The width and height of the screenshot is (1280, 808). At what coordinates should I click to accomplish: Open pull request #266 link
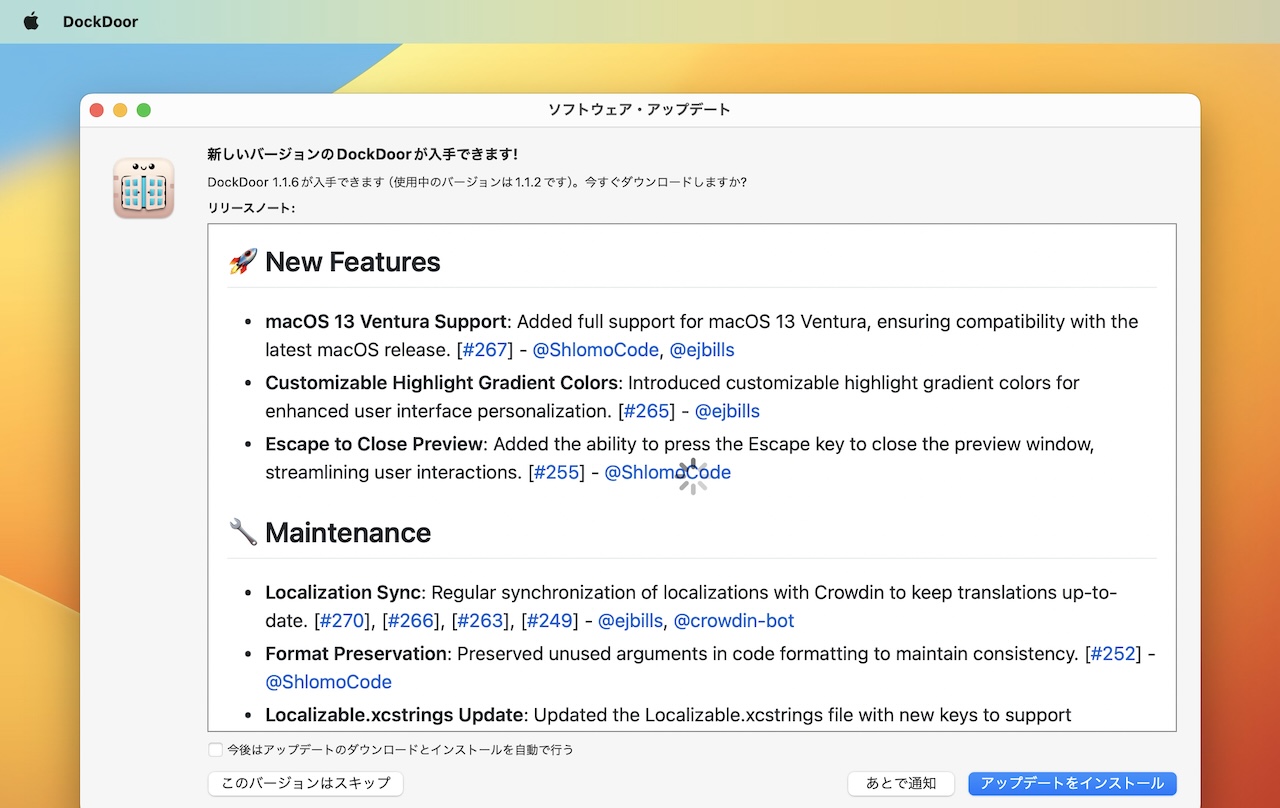click(x=411, y=621)
